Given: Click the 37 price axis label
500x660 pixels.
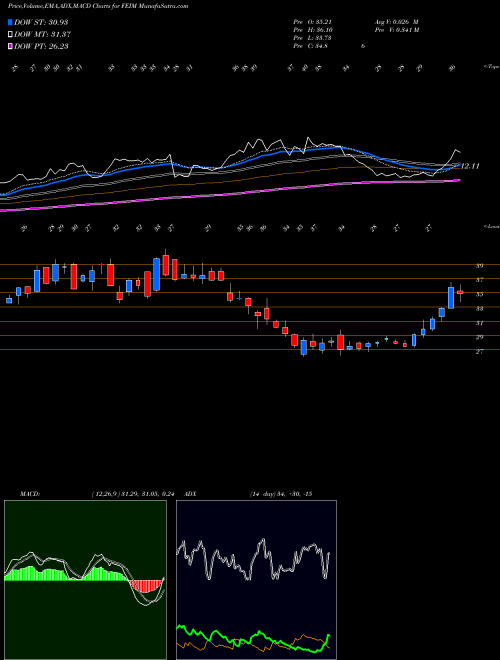Looking at the screenshot, I should pyautogui.click(x=479, y=280).
